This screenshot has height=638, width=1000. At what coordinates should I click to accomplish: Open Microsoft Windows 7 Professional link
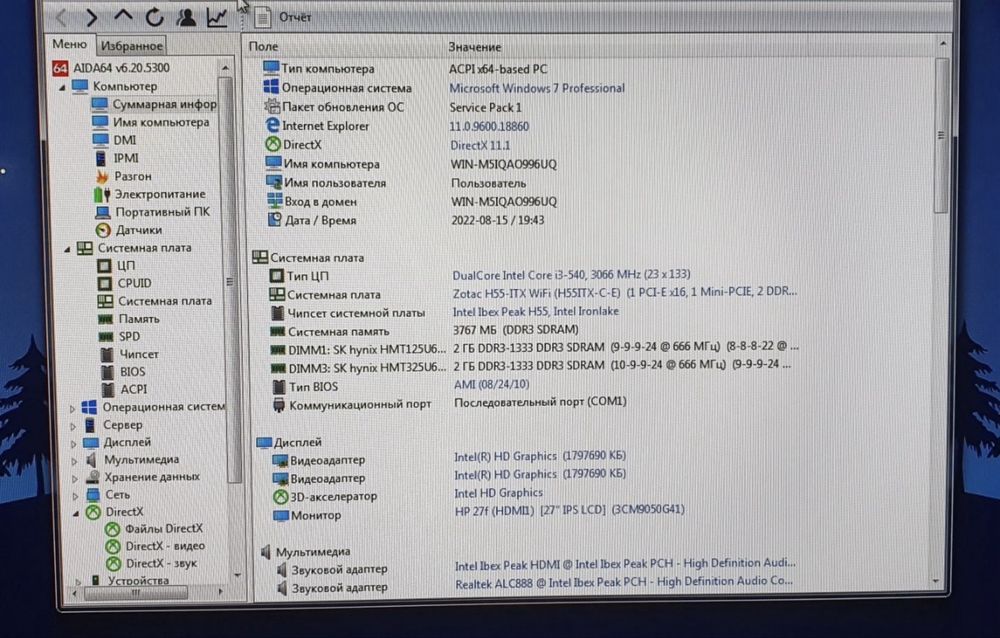(x=537, y=88)
